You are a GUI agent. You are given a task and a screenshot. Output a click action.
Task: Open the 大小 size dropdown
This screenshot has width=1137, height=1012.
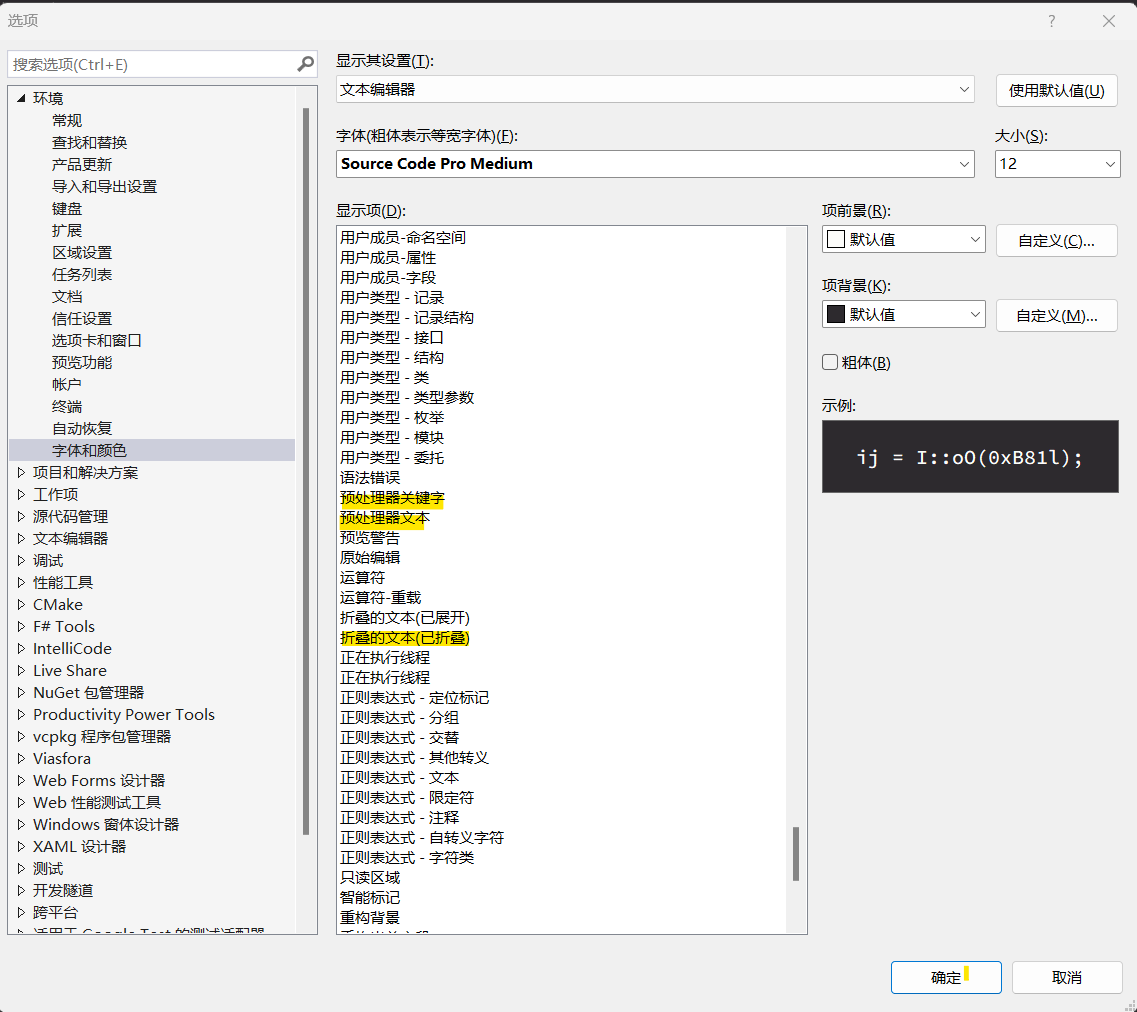[x=1109, y=164]
